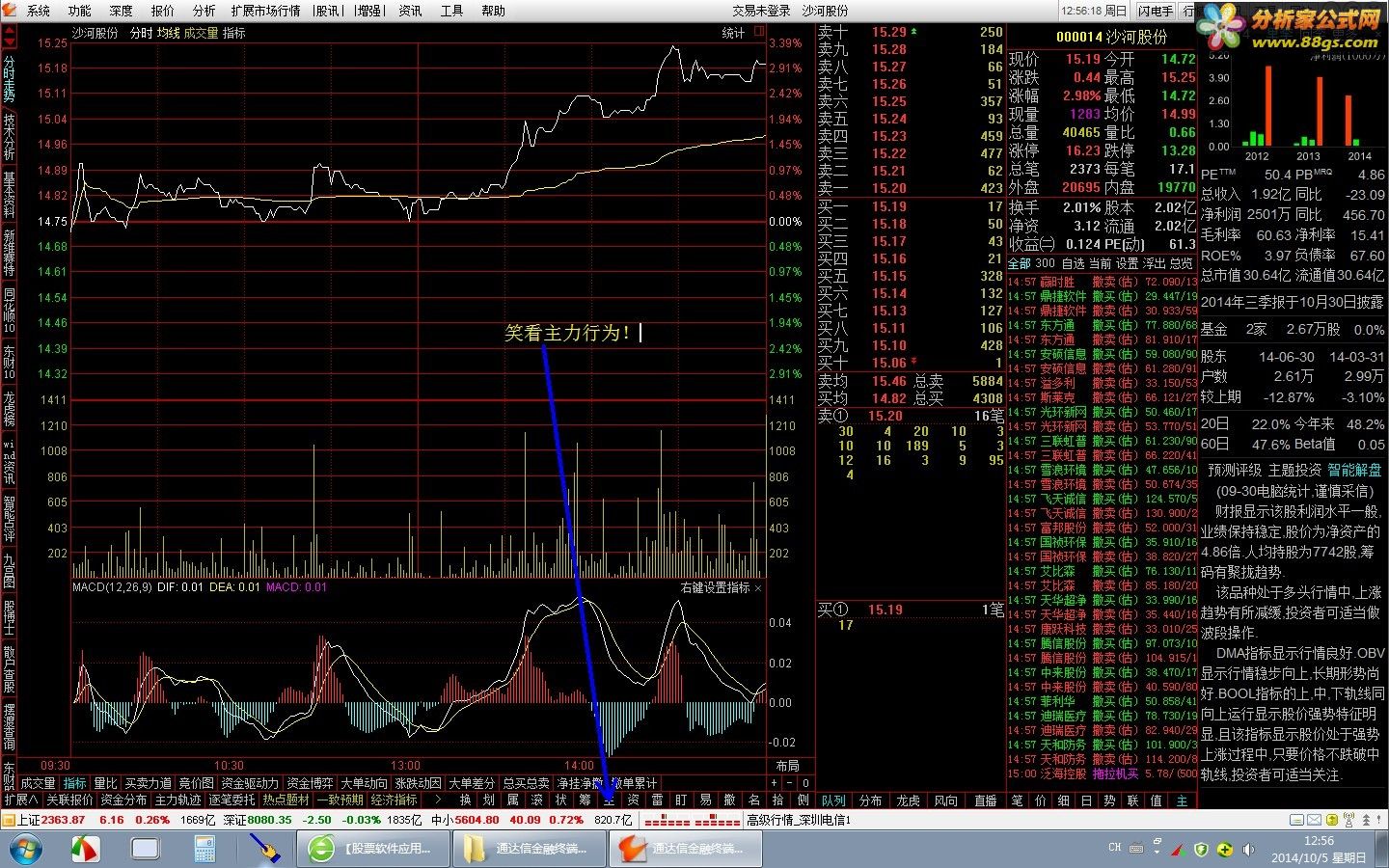
Task: Click the 0 reset button under 布局
Action: tap(805, 783)
